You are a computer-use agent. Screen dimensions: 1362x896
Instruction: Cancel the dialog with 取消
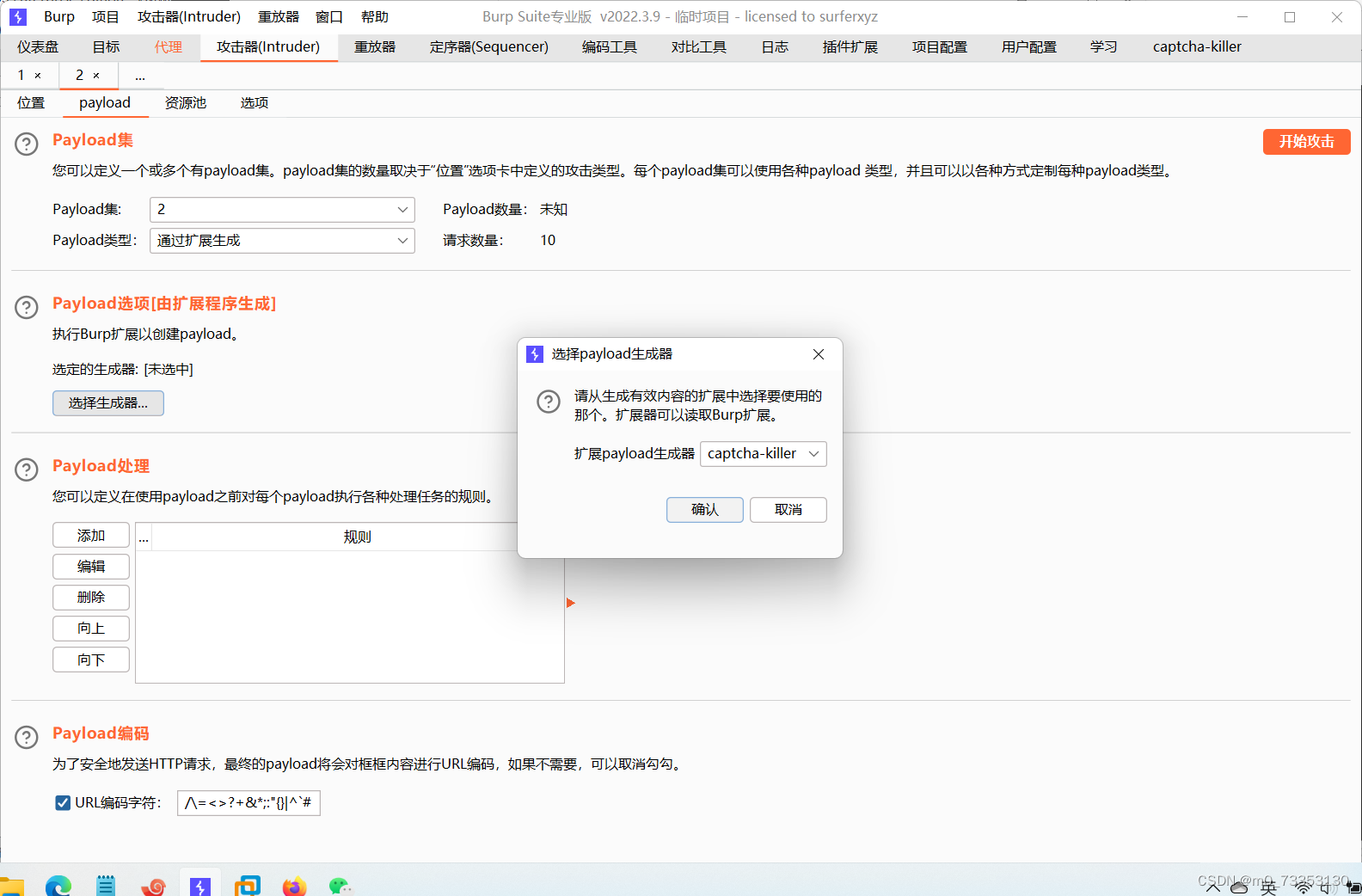[788, 510]
